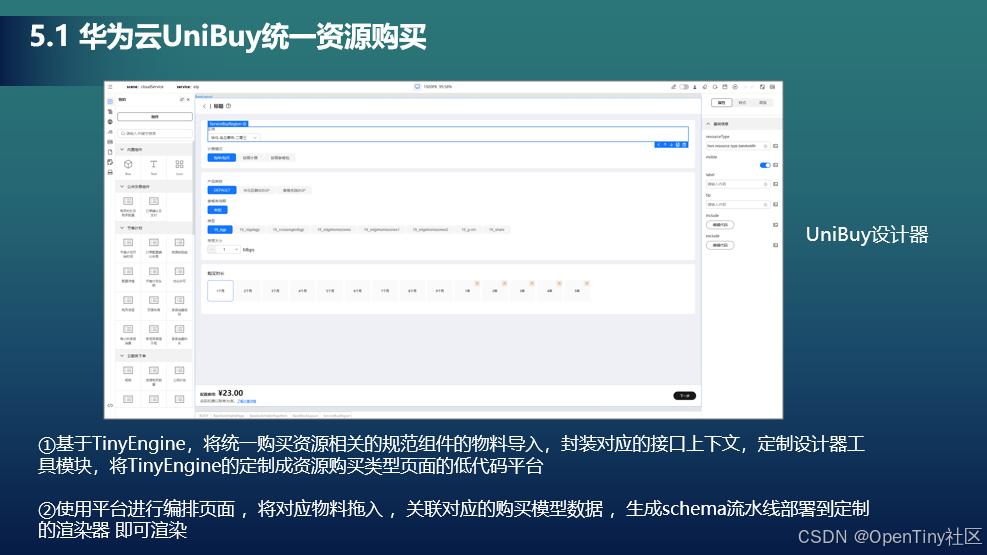The image size is (987, 555).
Task: Switch to the advanced tab in right panel
Action: [763, 103]
